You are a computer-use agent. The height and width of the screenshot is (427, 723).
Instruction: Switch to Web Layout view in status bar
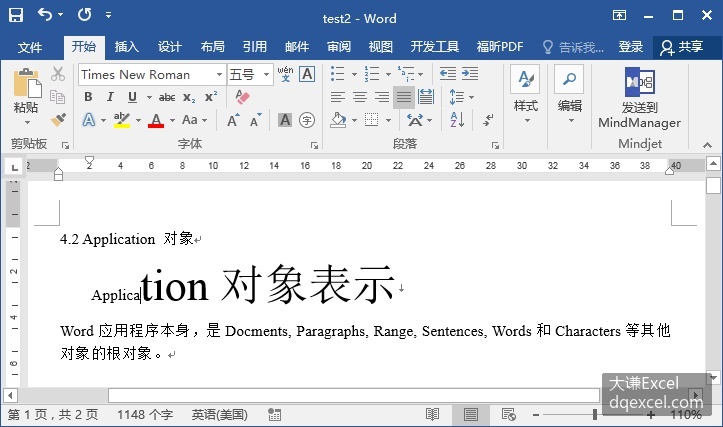pos(509,415)
